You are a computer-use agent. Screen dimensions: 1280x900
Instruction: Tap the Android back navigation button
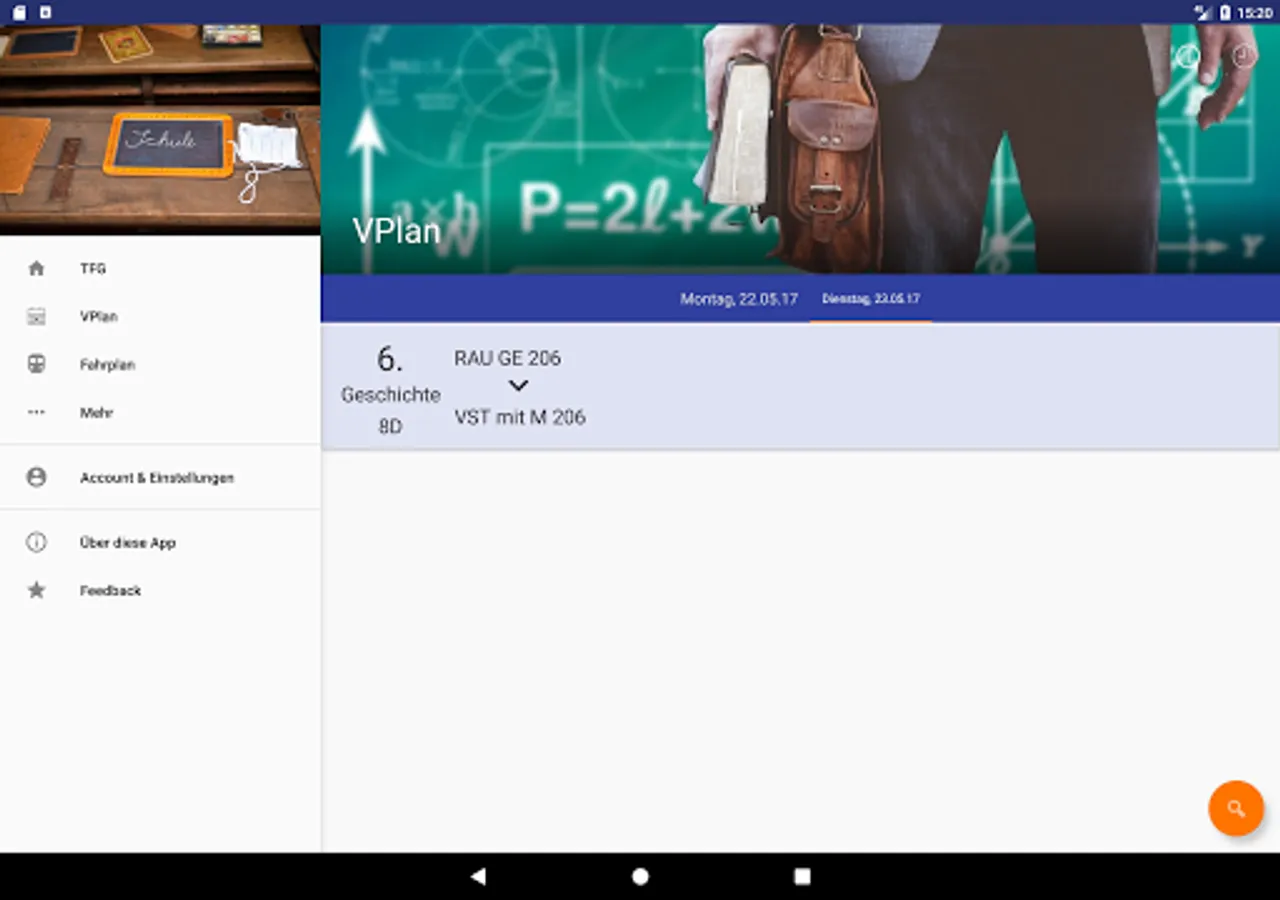point(478,876)
